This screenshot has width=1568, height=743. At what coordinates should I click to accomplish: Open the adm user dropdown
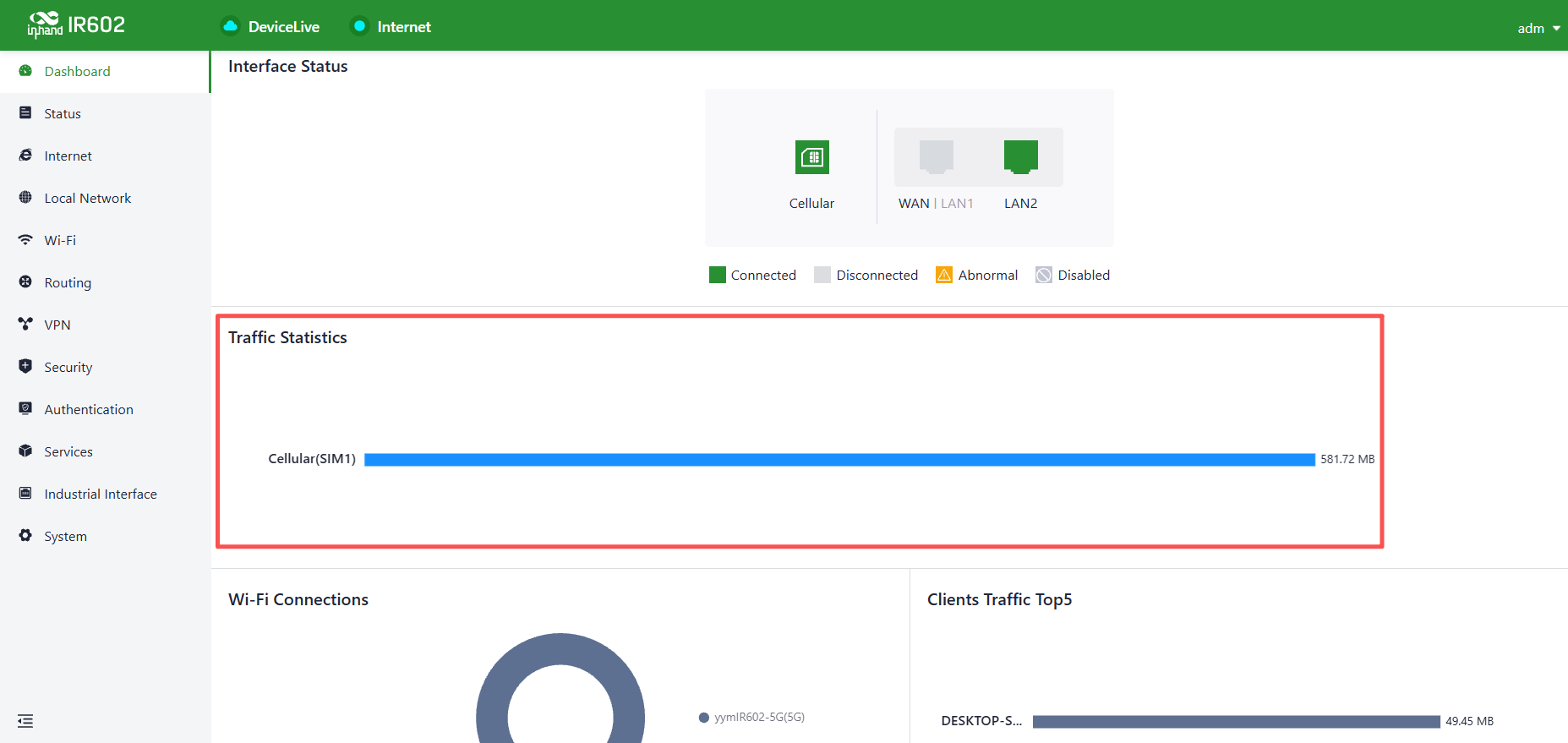pos(1538,28)
